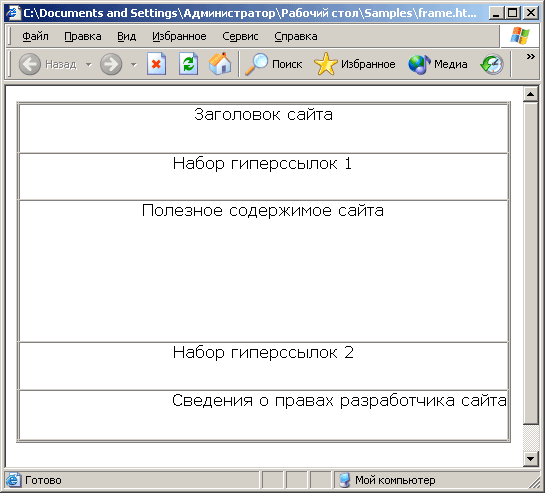Open Search (Поиск) magnifier icon
Viewport: 545px width, 493px height.
click(x=257, y=64)
